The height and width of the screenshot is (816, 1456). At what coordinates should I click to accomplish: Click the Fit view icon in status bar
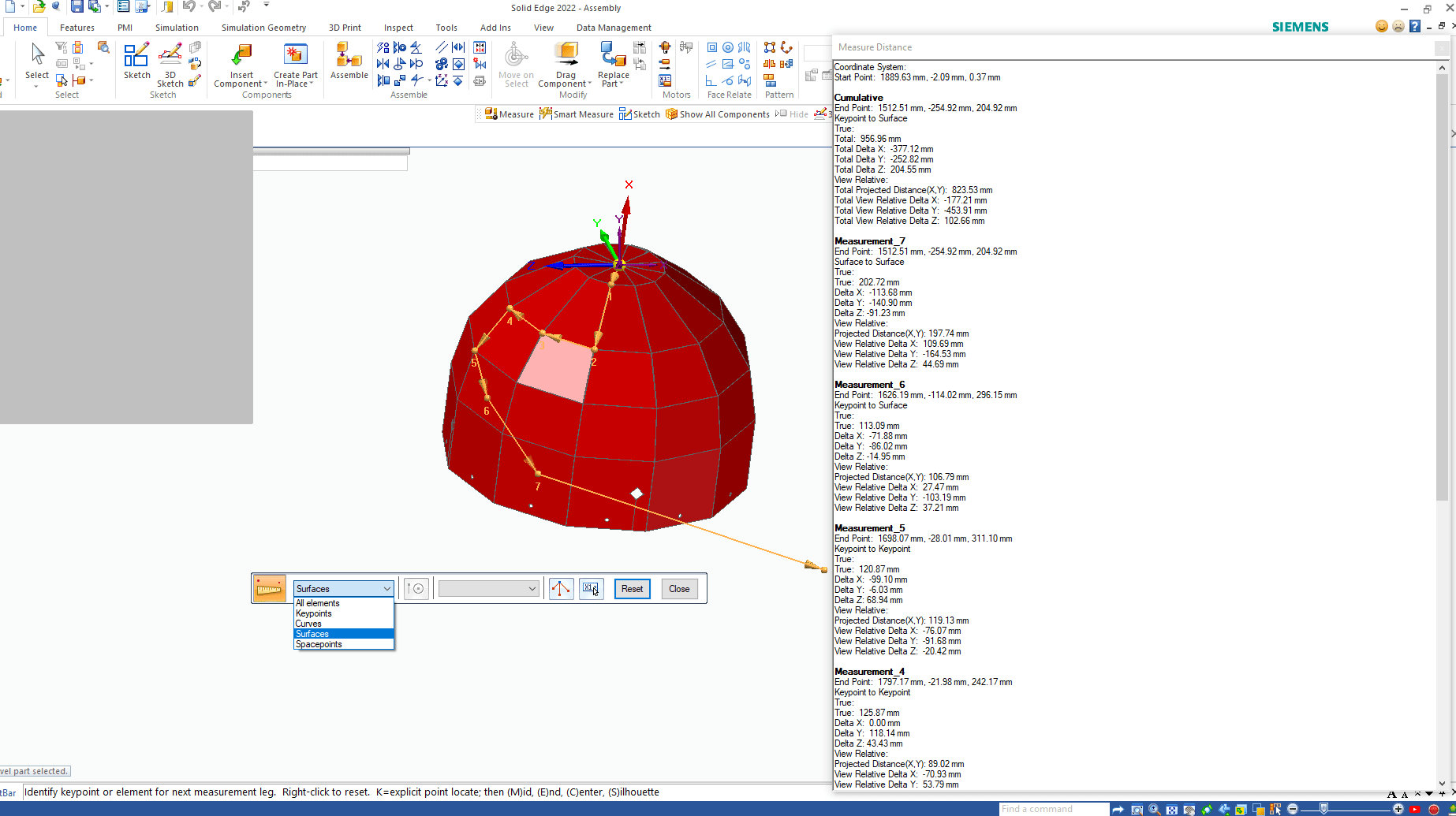click(1172, 810)
